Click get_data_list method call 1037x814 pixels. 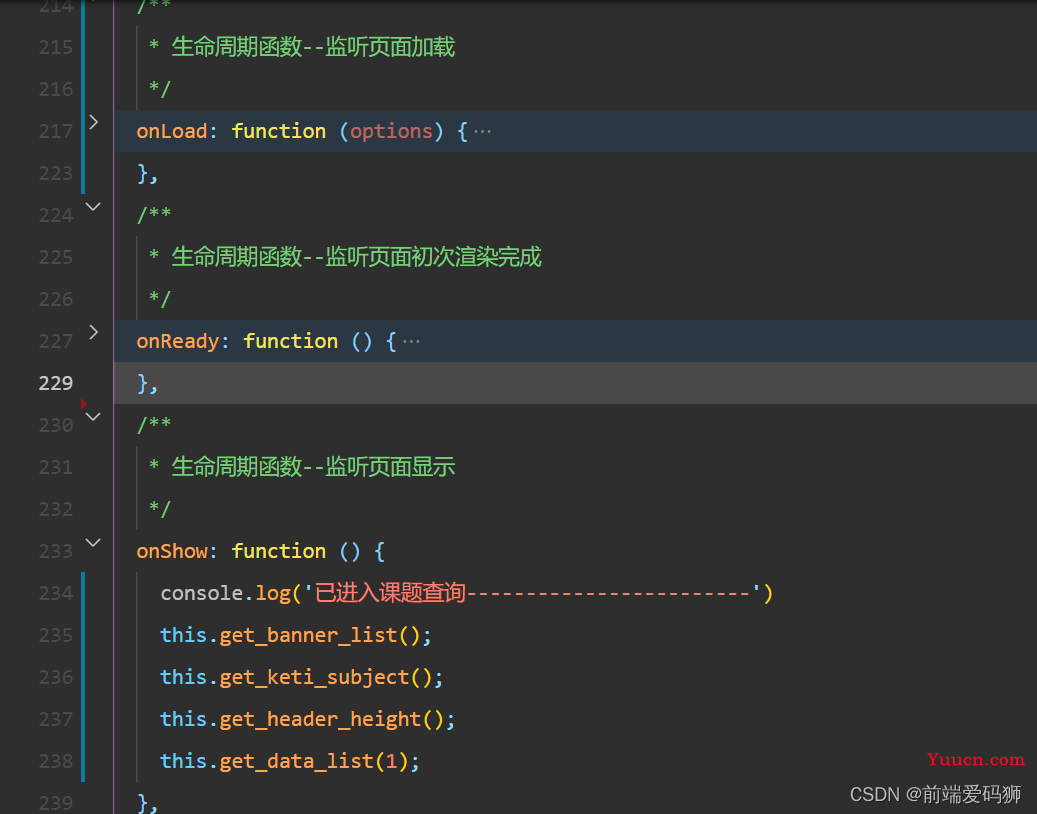[x=296, y=761]
